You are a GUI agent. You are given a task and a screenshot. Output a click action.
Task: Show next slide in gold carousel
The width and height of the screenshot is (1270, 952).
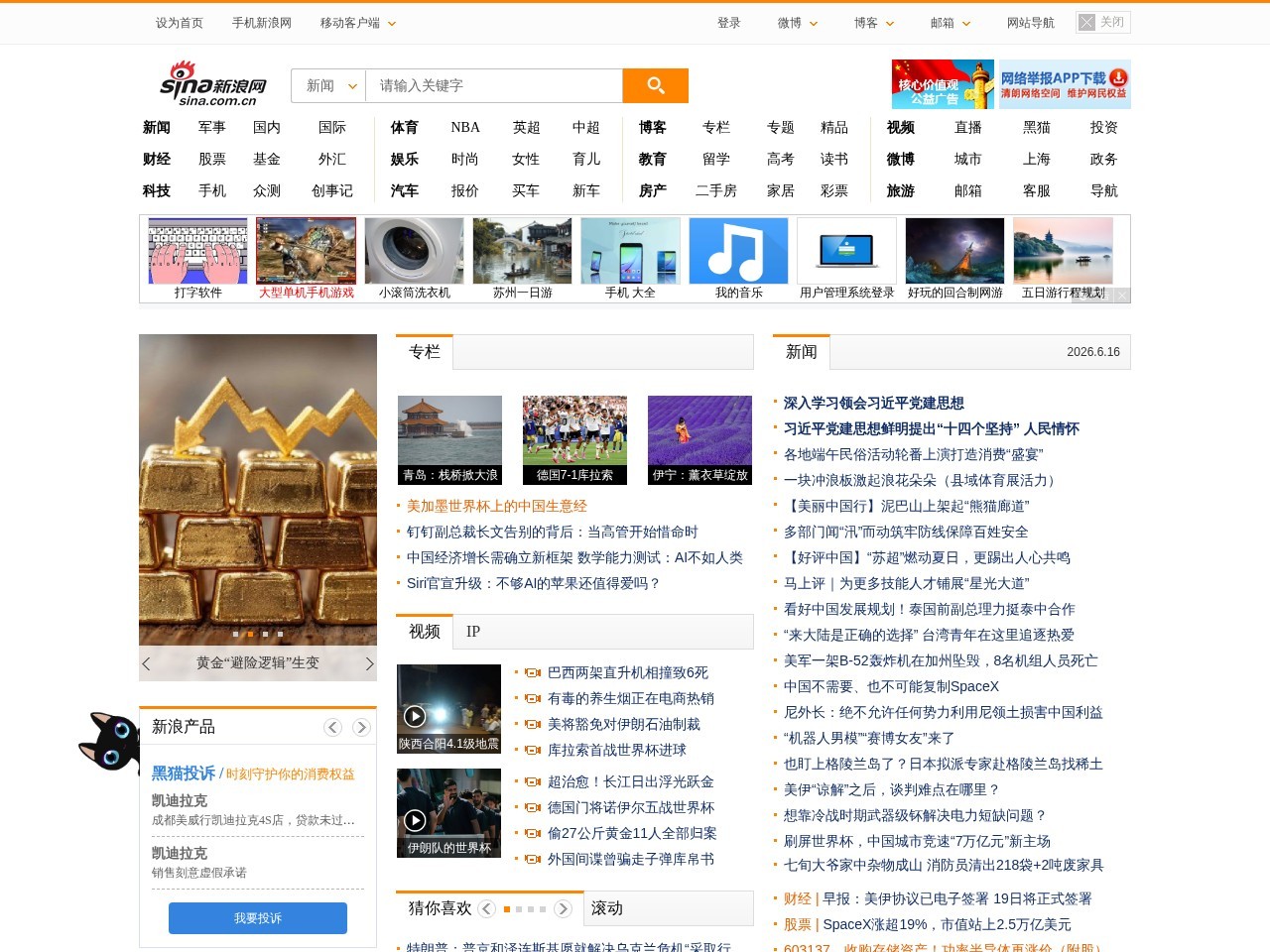[x=369, y=663]
